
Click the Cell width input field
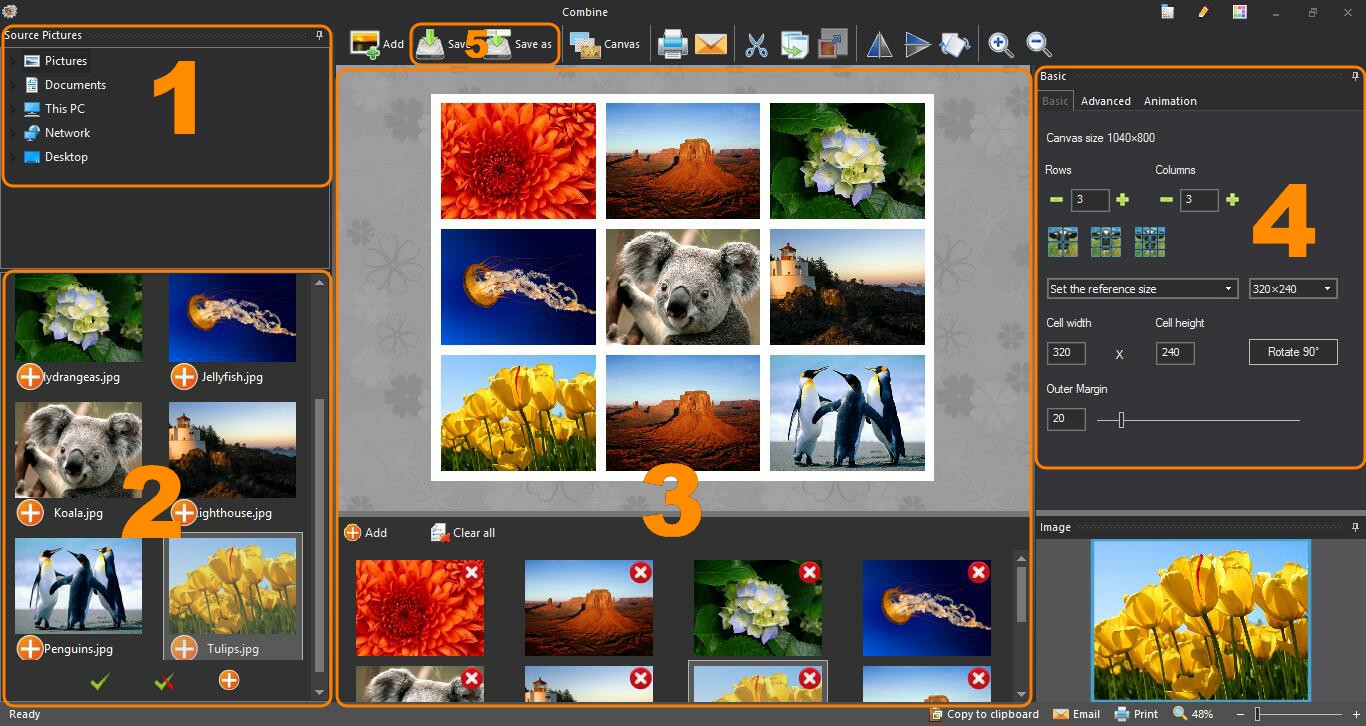pos(1066,353)
